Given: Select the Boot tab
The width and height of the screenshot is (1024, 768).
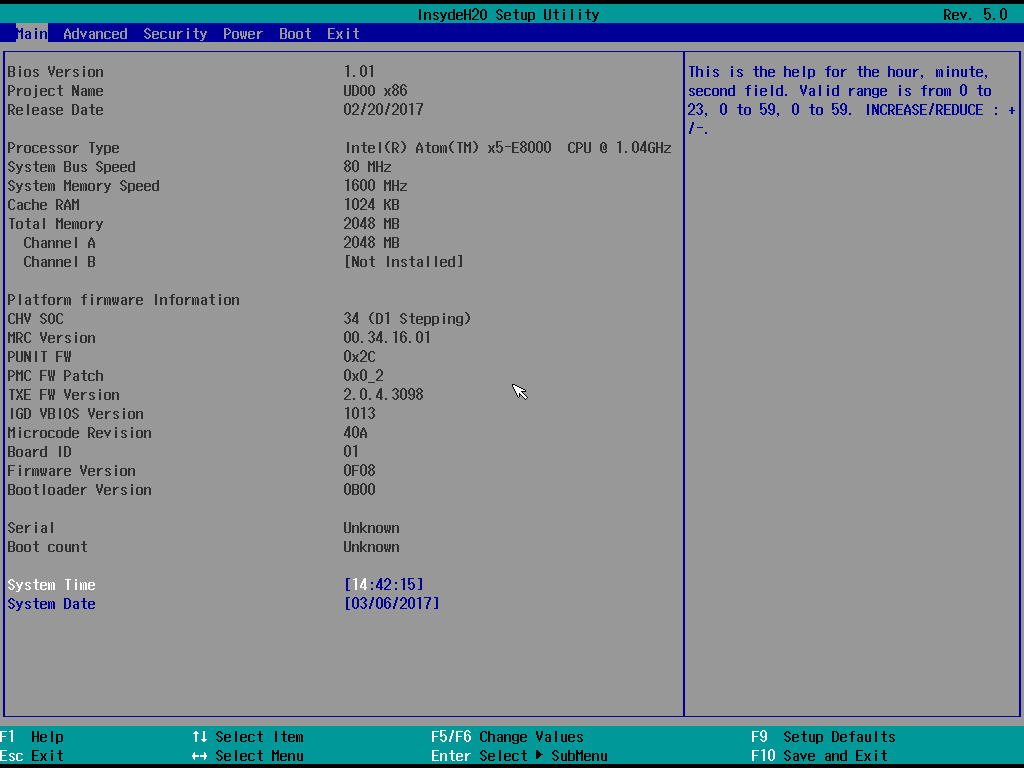Looking at the screenshot, I should [295, 33].
